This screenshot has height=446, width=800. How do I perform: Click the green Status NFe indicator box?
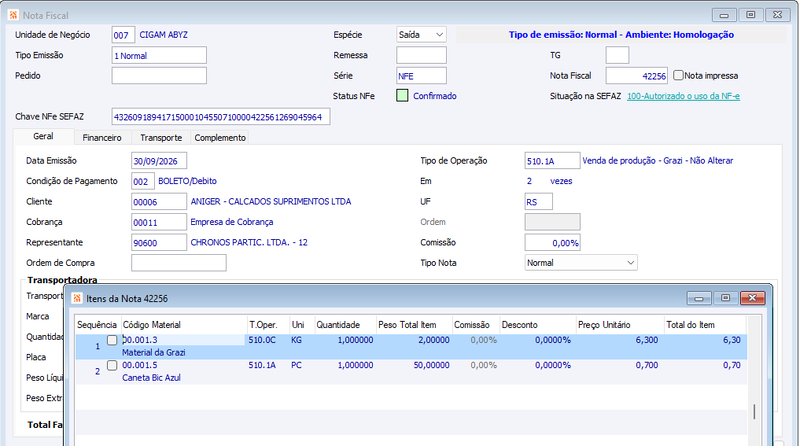coord(402,95)
